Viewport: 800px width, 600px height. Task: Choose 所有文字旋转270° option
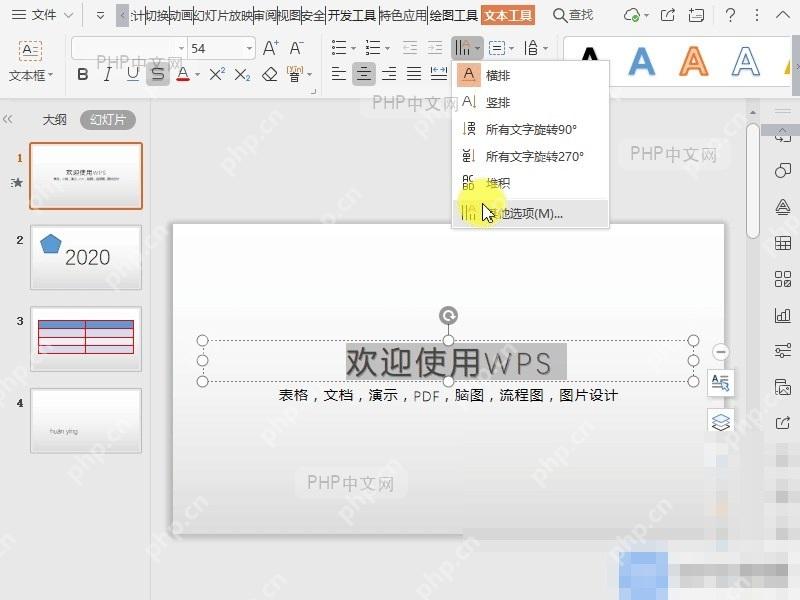click(x=530, y=156)
